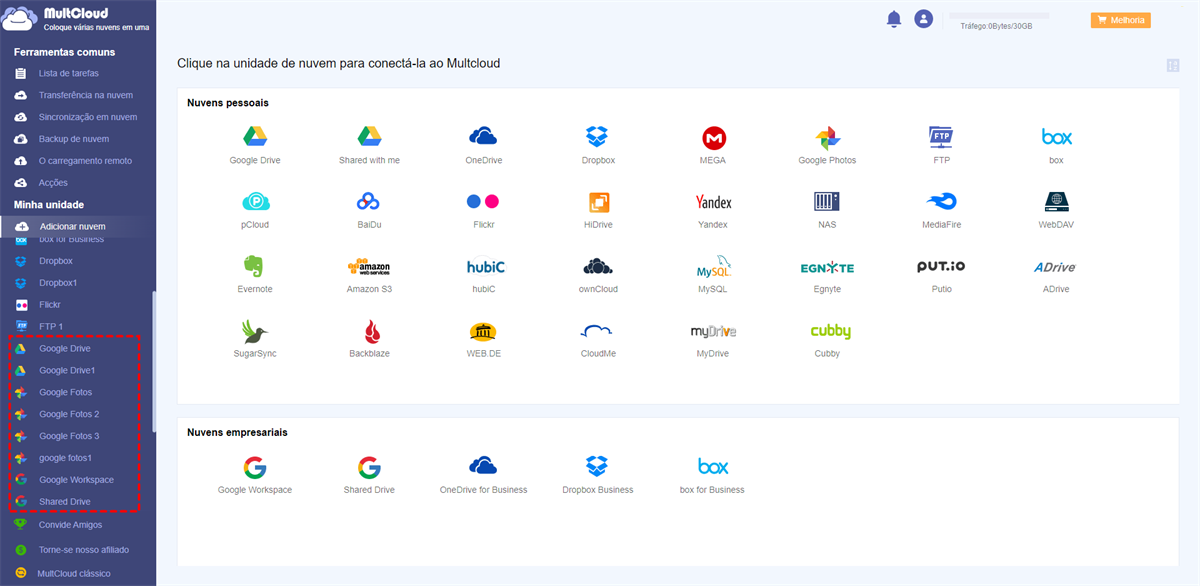Select Dropbox Business cloud
Screen dimensions: 1200x586
598,475
